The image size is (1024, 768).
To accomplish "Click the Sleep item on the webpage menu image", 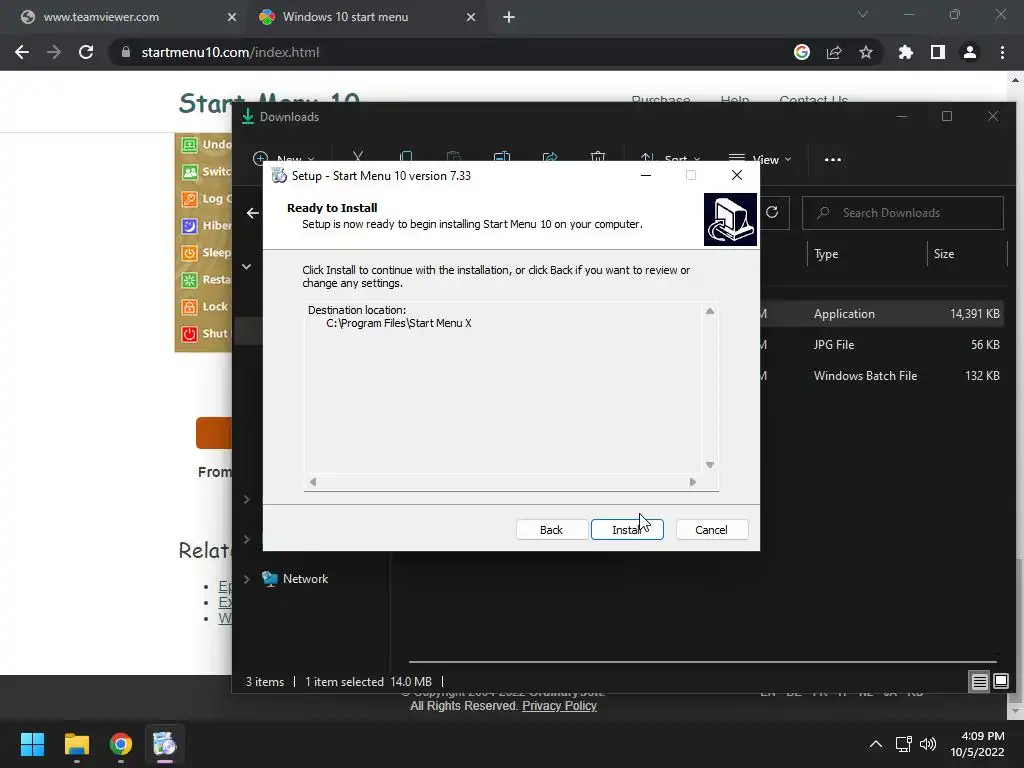I will pyautogui.click(x=205, y=253).
